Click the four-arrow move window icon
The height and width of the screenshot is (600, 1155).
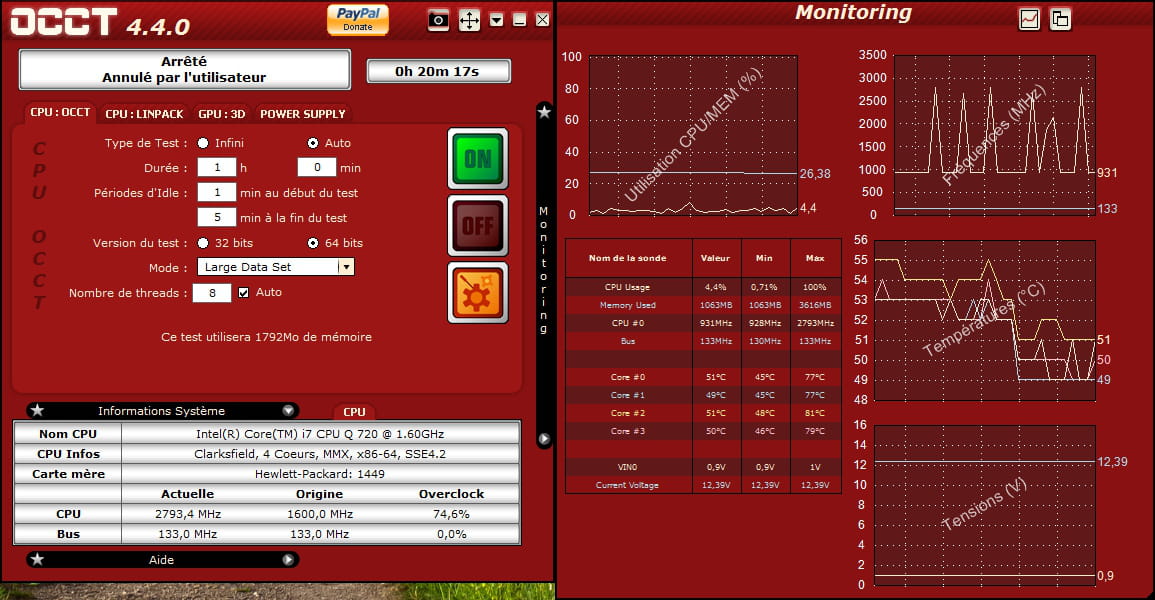click(x=469, y=20)
